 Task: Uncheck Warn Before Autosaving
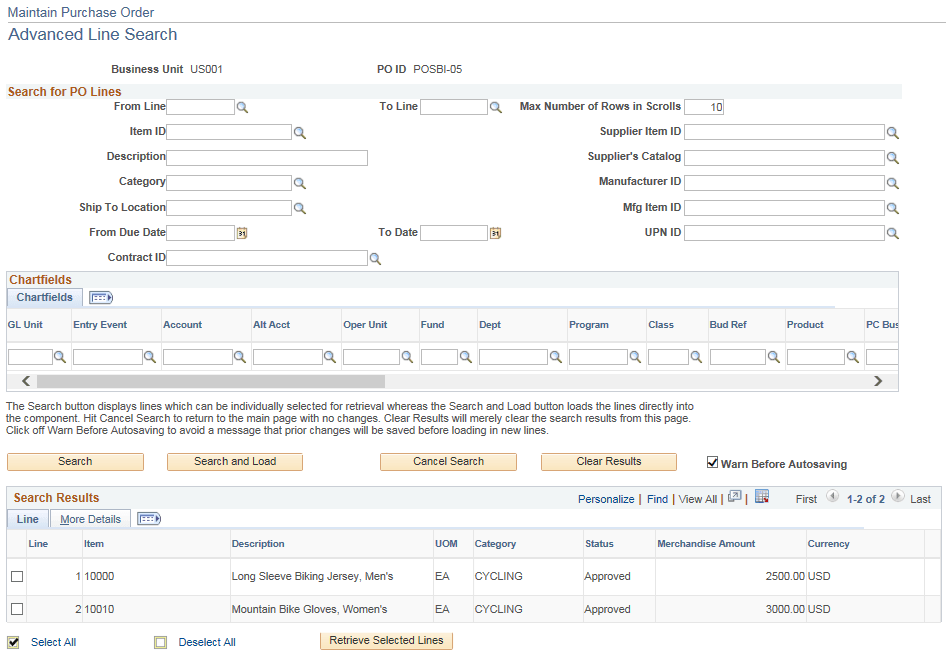coord(713,462)
